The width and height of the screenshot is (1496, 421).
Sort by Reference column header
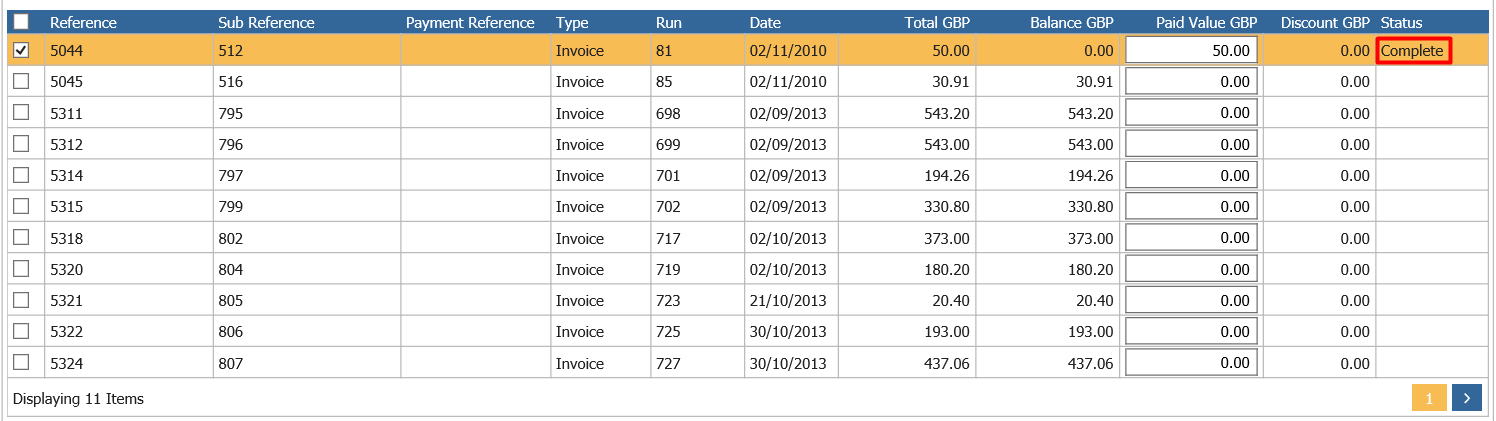tap(84, 22)
